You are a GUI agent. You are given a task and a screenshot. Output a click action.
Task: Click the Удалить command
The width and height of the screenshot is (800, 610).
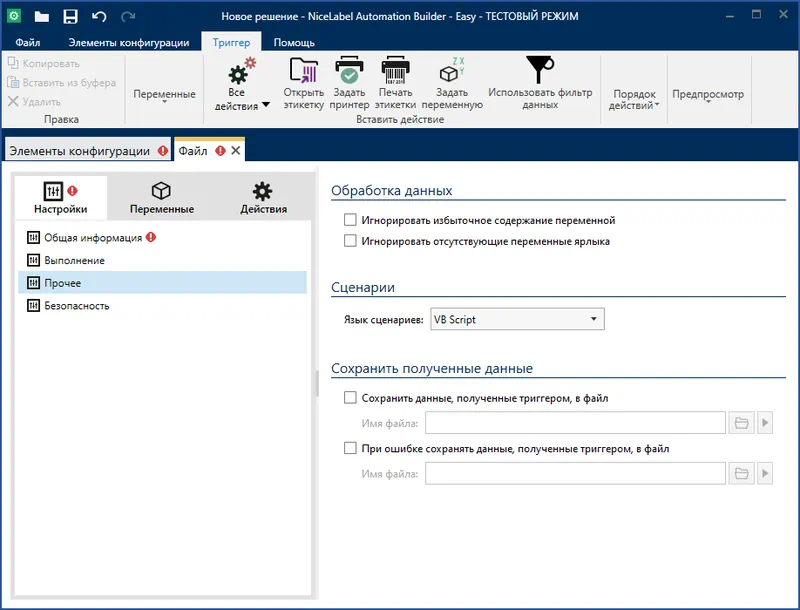coord(34,101)
